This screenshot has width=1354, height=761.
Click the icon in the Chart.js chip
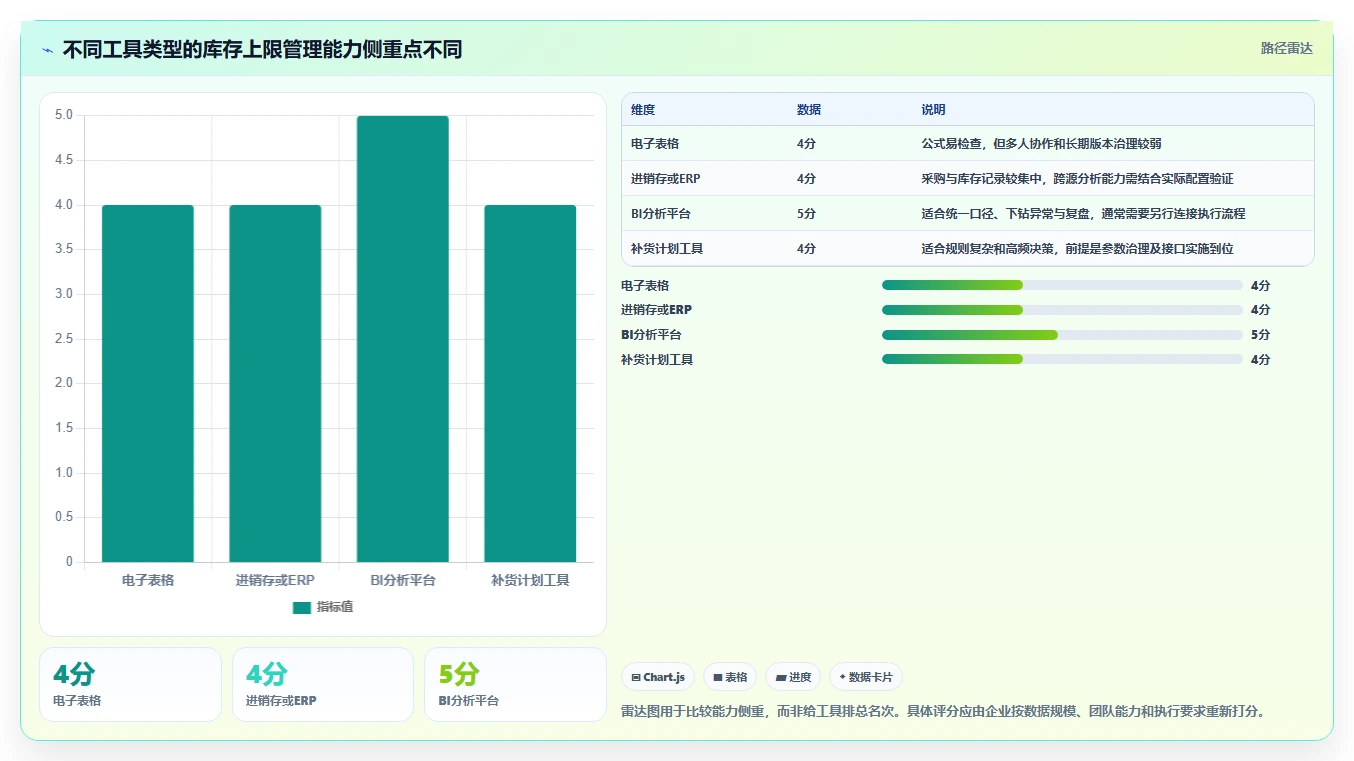click(636, 677)
